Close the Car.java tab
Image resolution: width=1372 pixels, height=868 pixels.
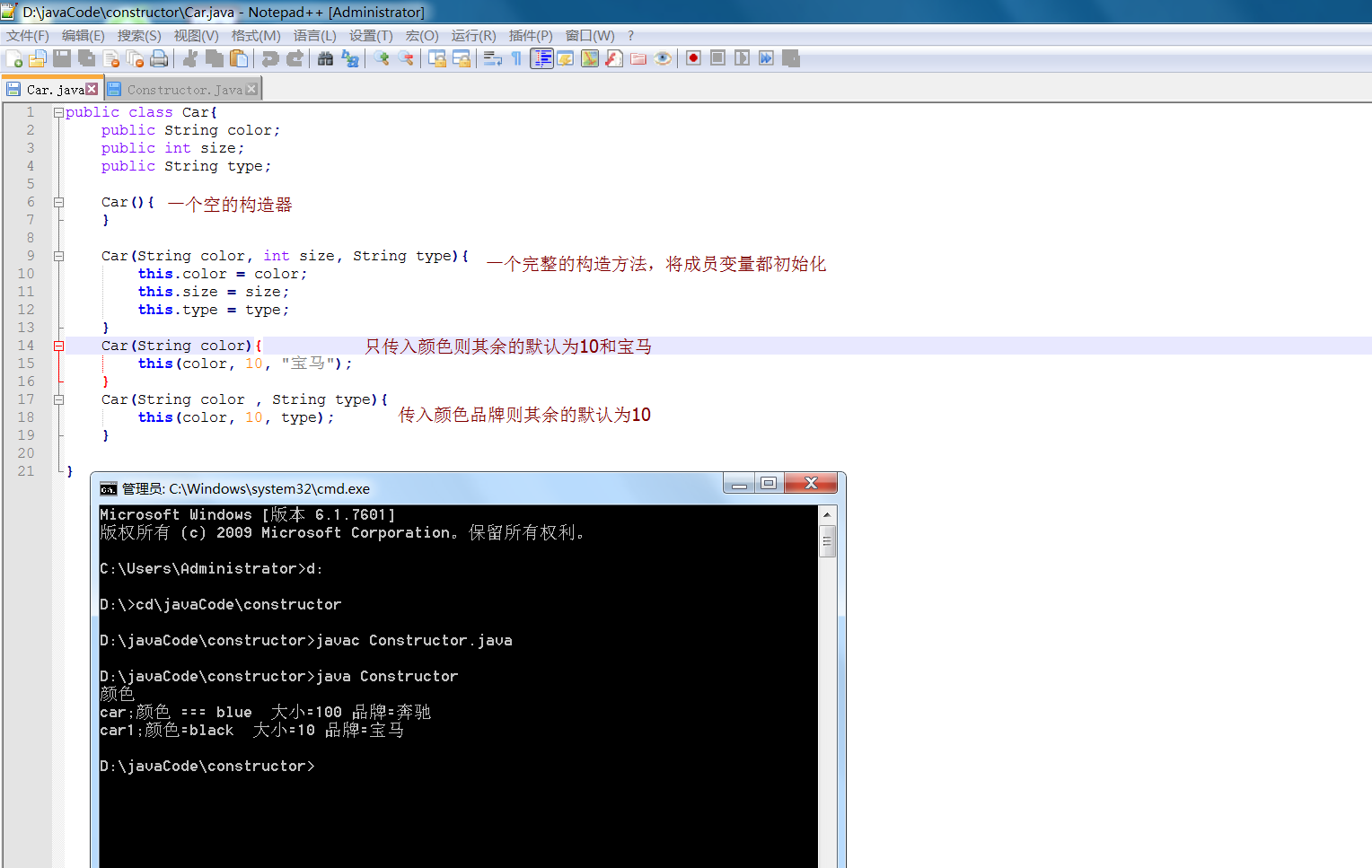(x=92, y=89)
